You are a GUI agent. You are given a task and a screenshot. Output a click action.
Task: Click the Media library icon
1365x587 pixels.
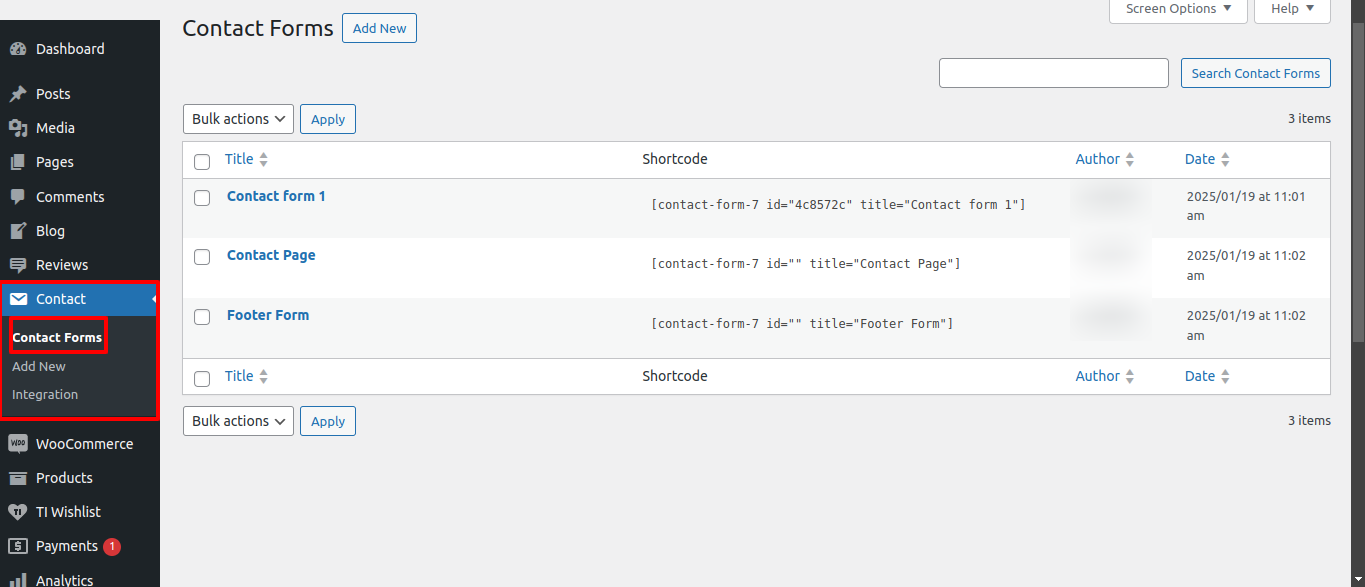click(17, 128)
